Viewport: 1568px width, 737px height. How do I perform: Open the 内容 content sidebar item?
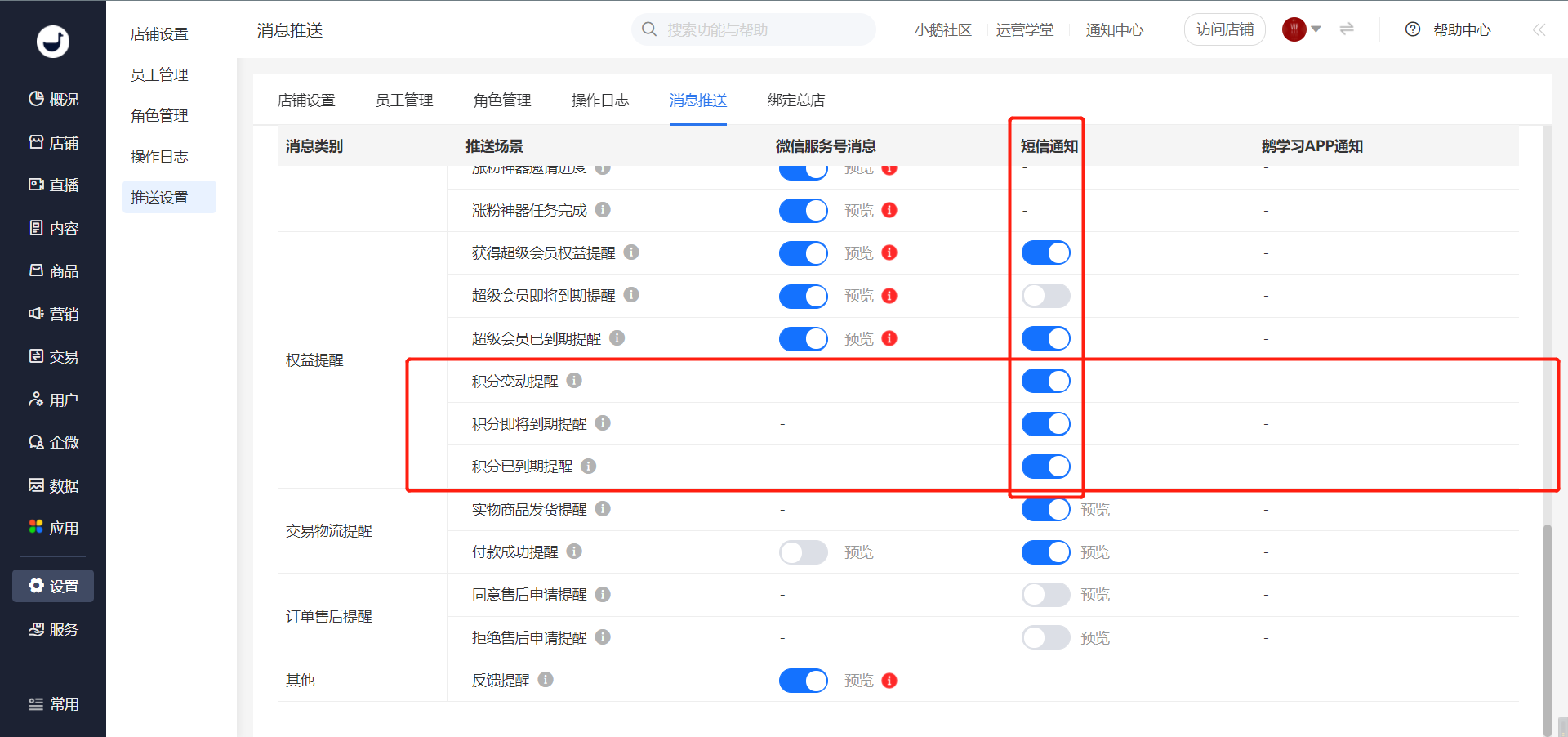[x=53, y=228]
